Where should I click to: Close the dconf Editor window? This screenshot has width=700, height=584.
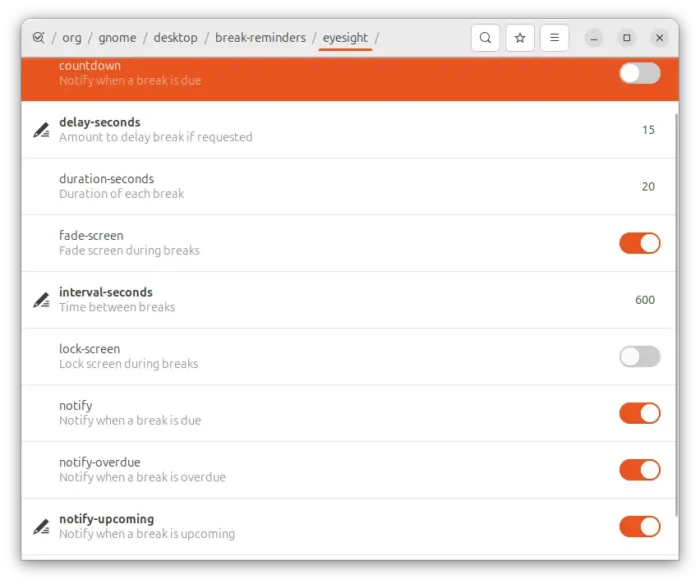pos(659,38)
